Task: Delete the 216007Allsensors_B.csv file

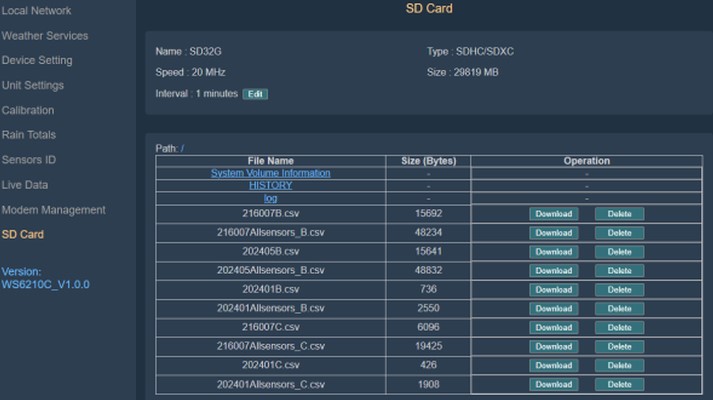Action: (x=619, y=233)
